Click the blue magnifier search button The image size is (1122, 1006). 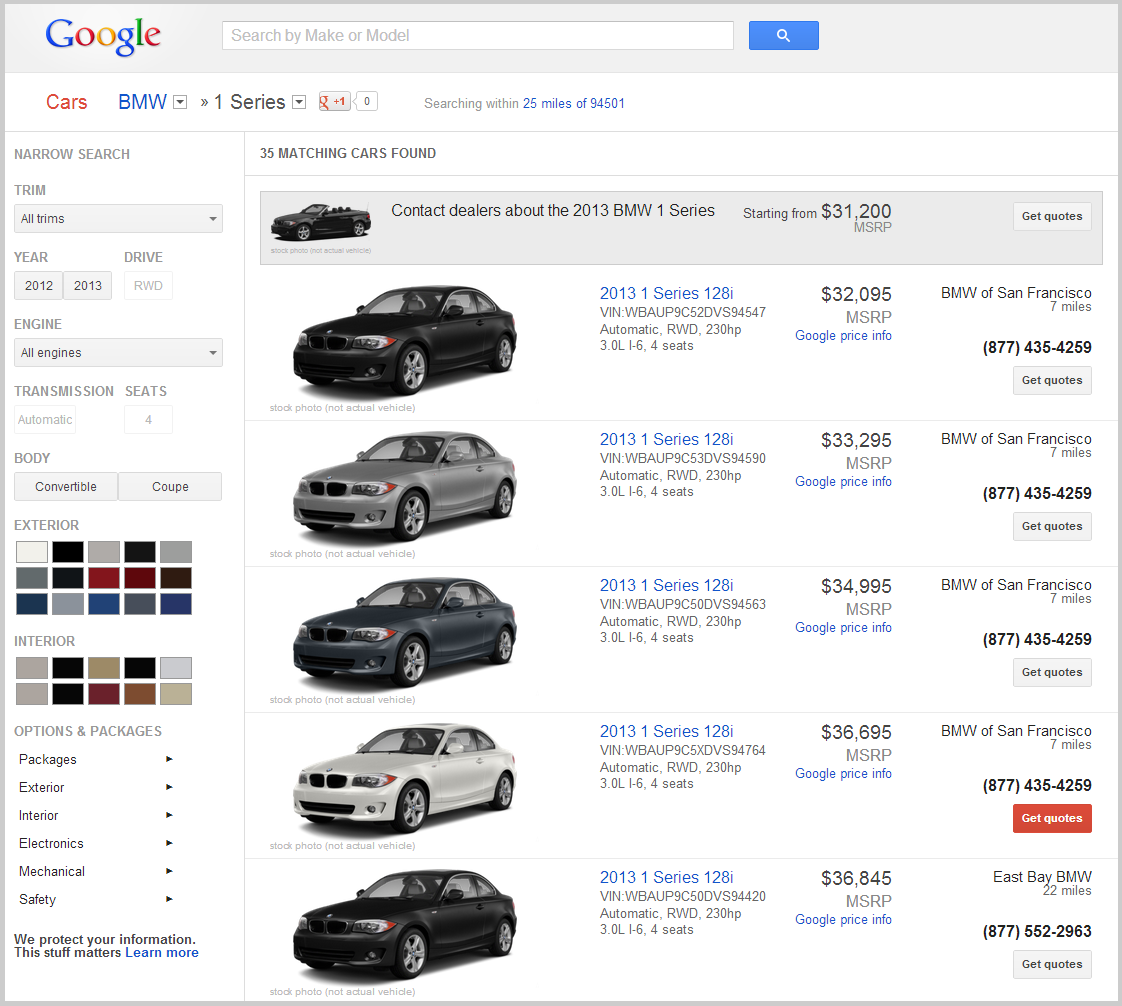click(x=783, y=36)
